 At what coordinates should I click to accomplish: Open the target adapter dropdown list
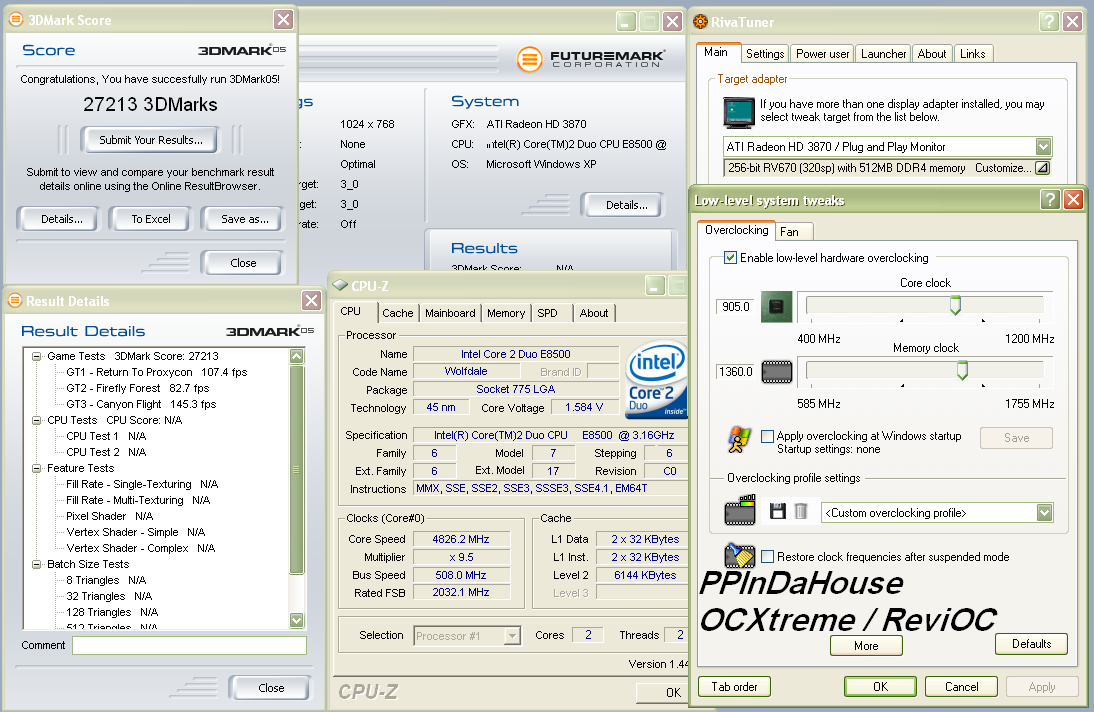[1043, 147]
